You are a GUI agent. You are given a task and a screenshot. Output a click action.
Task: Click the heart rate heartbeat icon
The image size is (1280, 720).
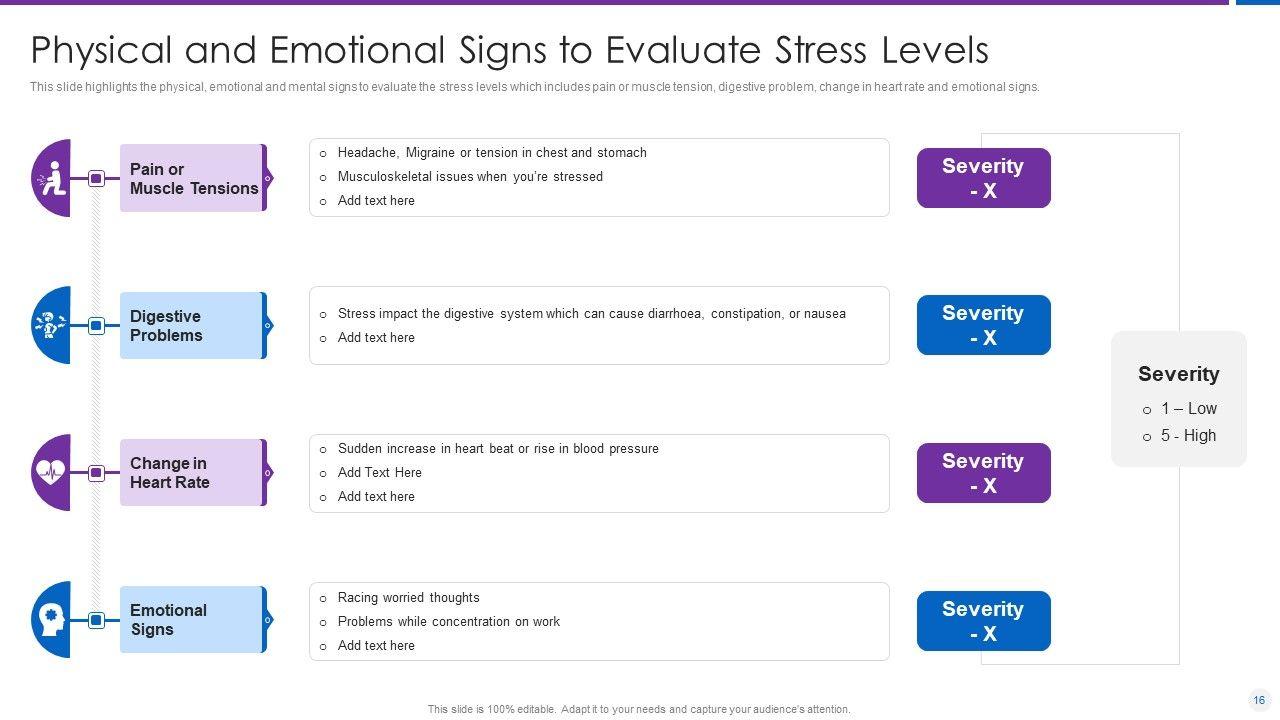(50, 473)
